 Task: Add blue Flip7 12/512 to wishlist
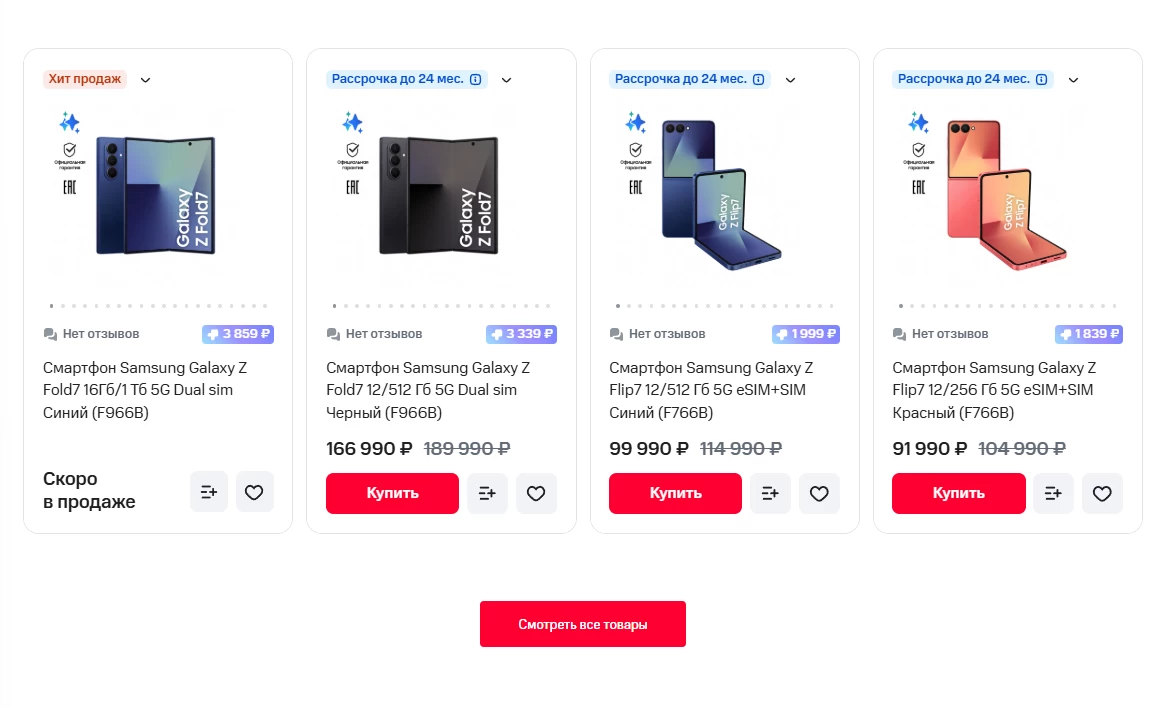[819, 493]
